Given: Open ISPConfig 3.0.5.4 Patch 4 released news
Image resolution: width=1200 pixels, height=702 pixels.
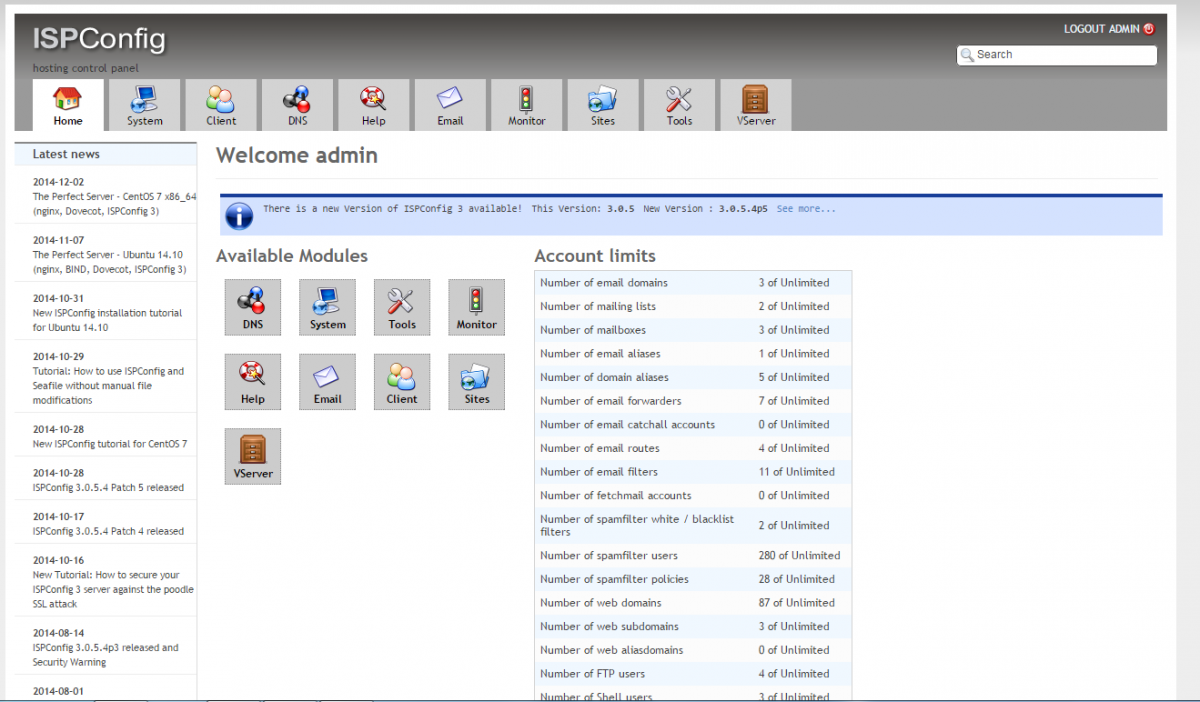Looking at the screenshot, I should (108, 531).
